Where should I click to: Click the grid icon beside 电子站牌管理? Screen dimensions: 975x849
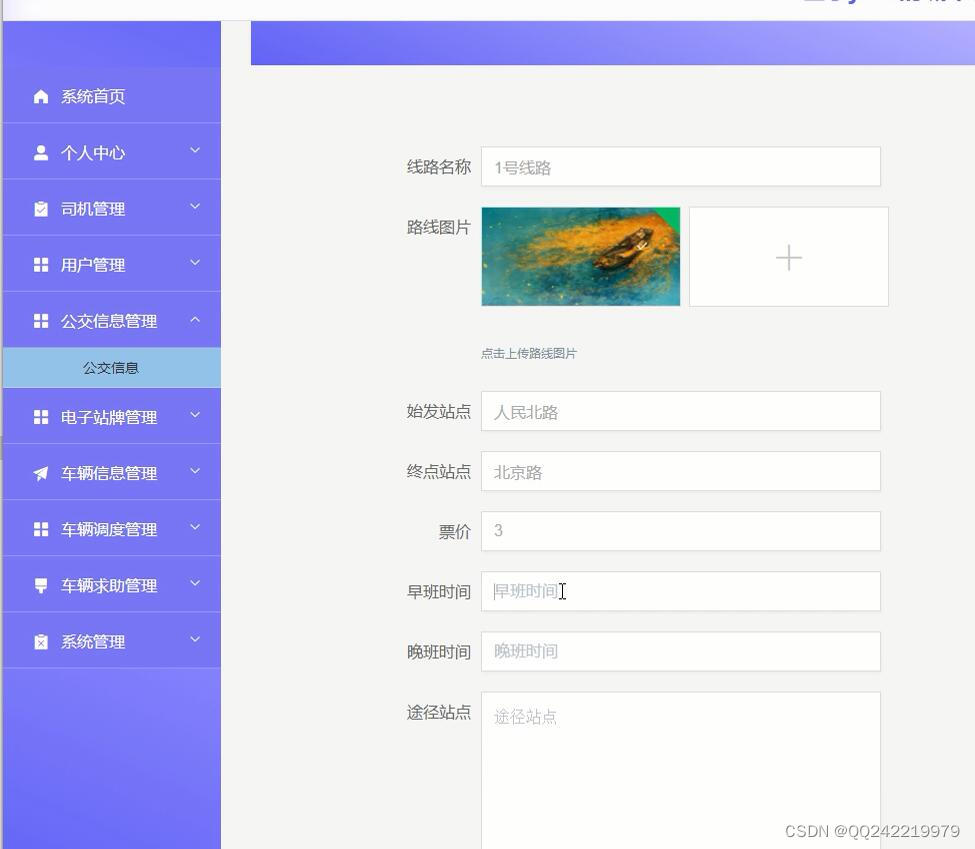click(40, 417)
